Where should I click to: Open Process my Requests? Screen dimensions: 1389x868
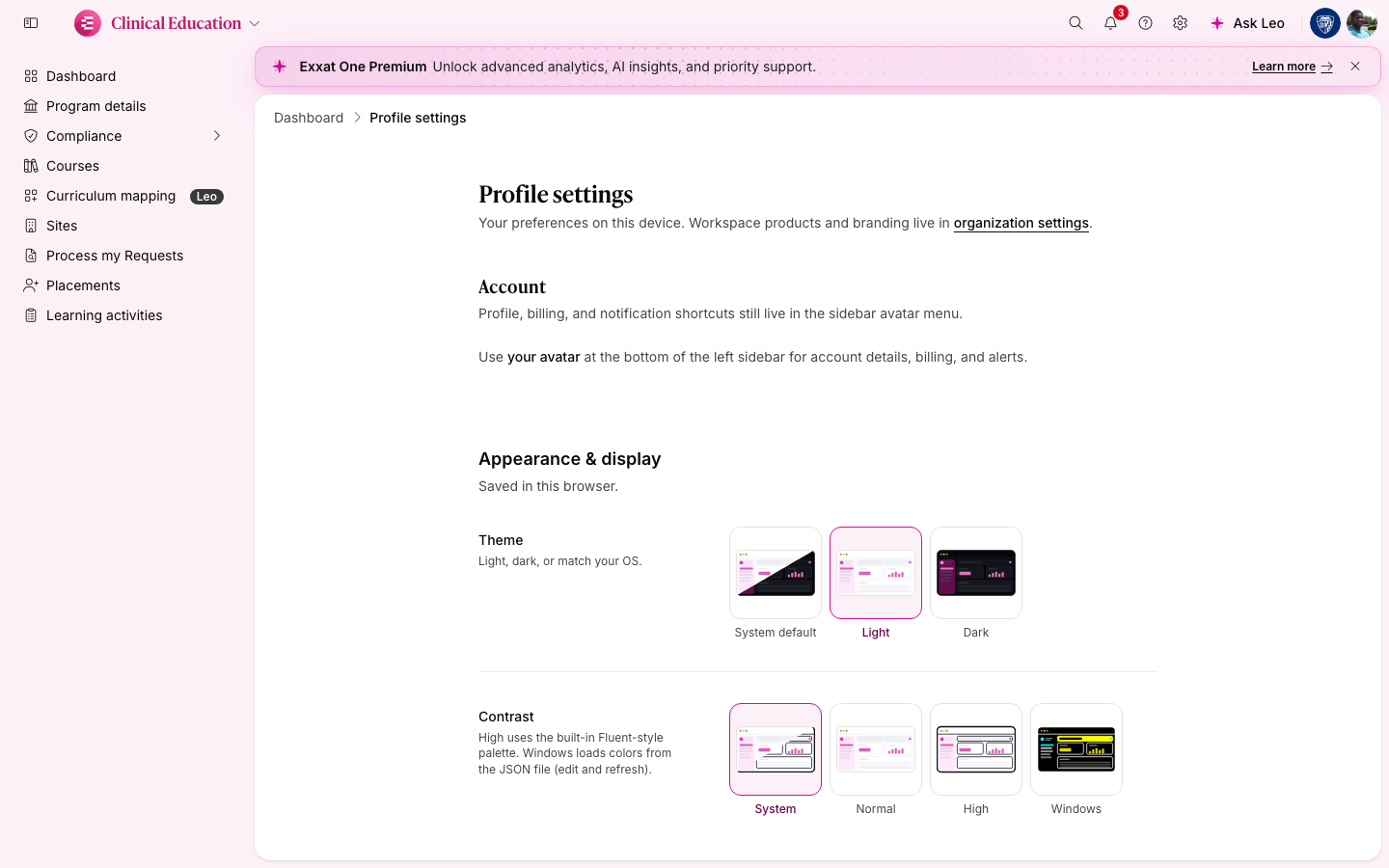pyautogui.click(x=123, y=256)
